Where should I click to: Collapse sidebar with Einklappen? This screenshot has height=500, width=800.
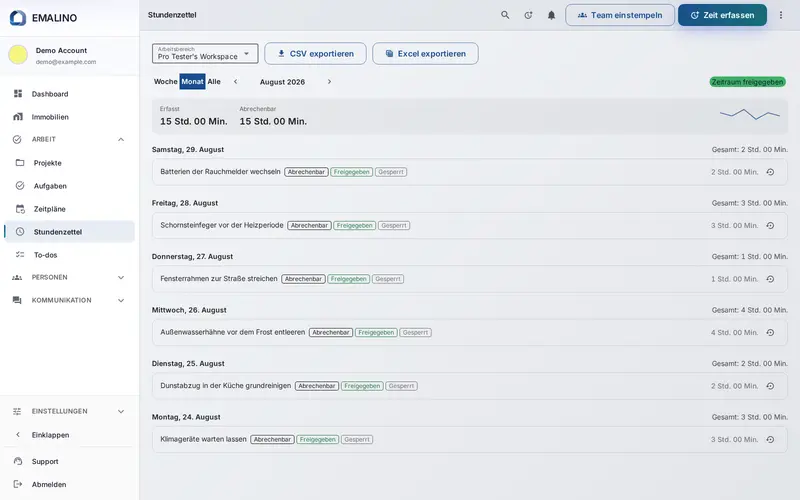point(69,435)
